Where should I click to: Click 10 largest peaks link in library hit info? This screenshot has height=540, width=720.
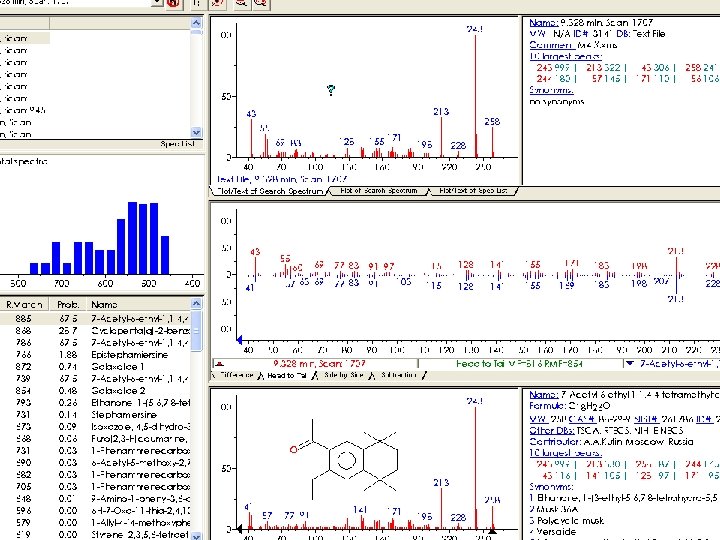coord(565,453)
